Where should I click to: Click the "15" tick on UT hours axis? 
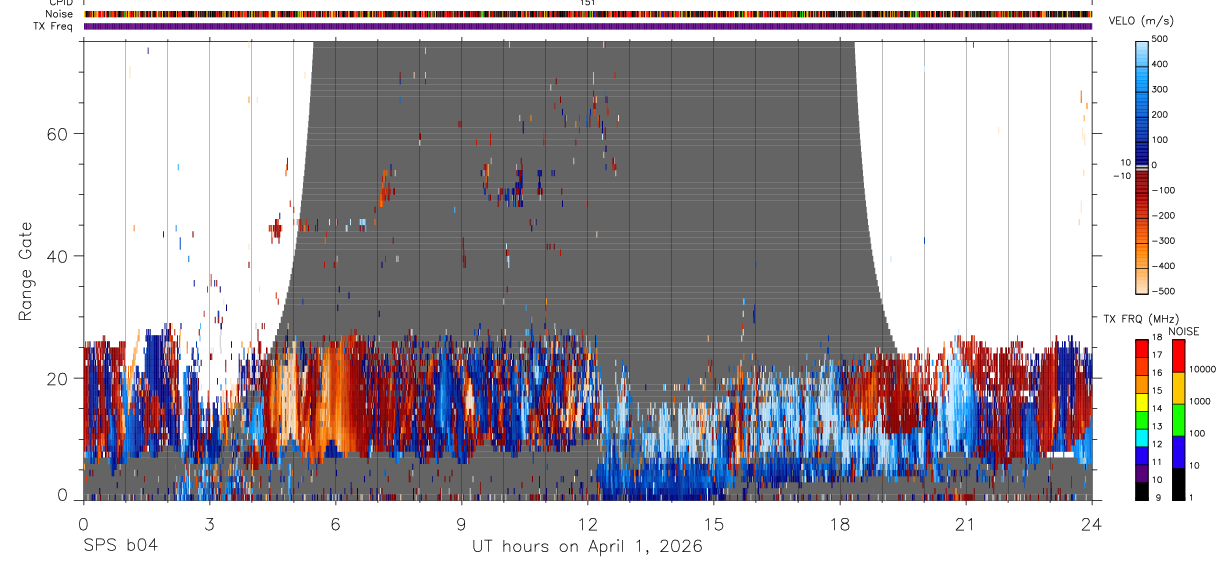tap(714, 523)
